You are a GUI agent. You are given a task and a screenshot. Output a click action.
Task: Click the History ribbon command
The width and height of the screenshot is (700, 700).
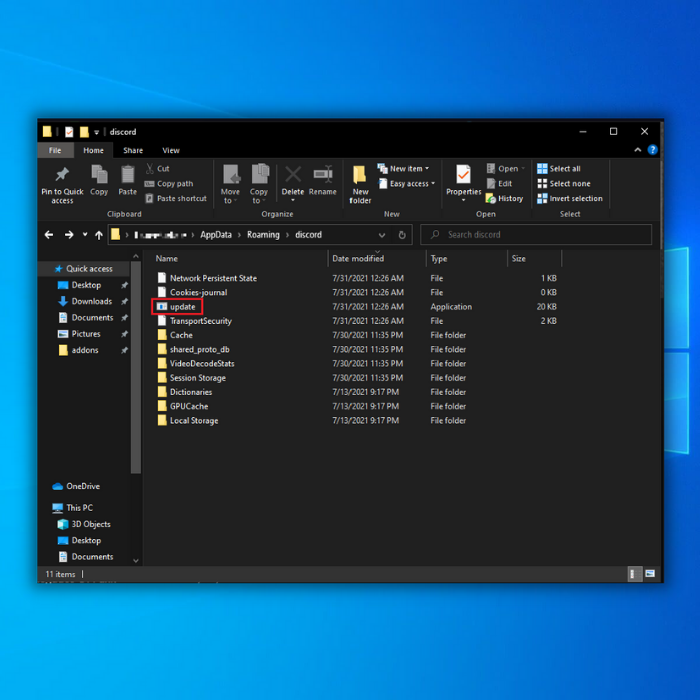coord(504,198)
